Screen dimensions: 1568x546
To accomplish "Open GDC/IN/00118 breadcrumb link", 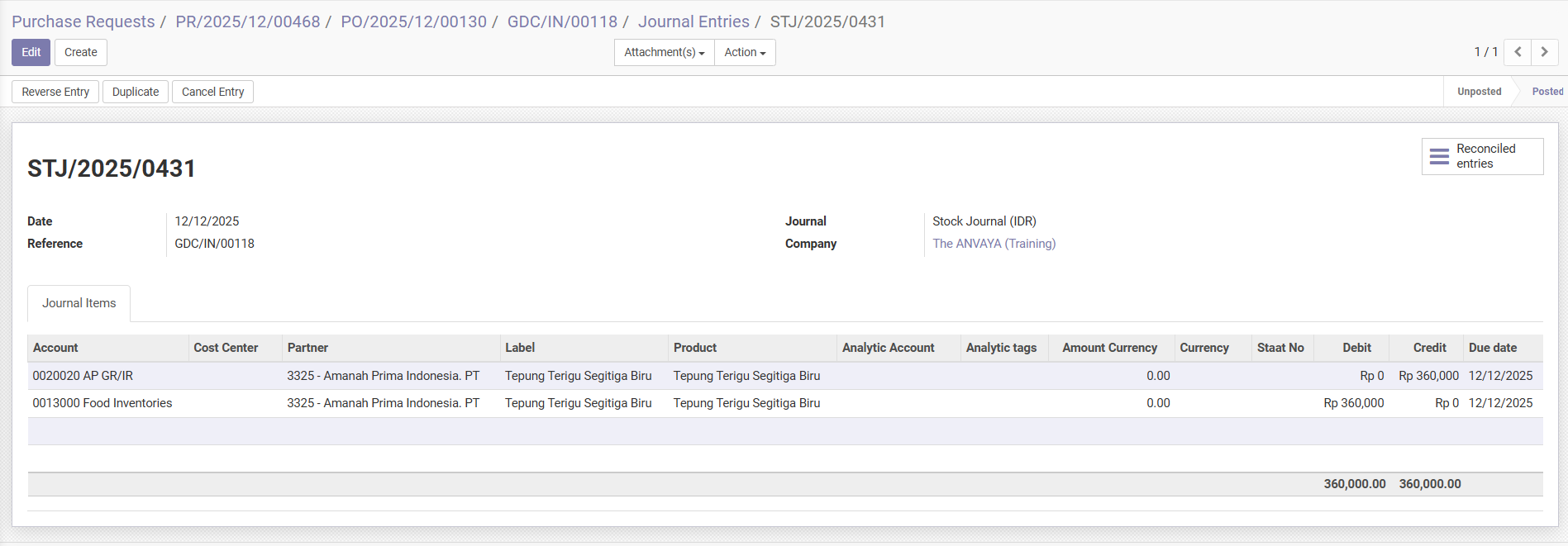I will pyautogui.click(x=562, y=21).
